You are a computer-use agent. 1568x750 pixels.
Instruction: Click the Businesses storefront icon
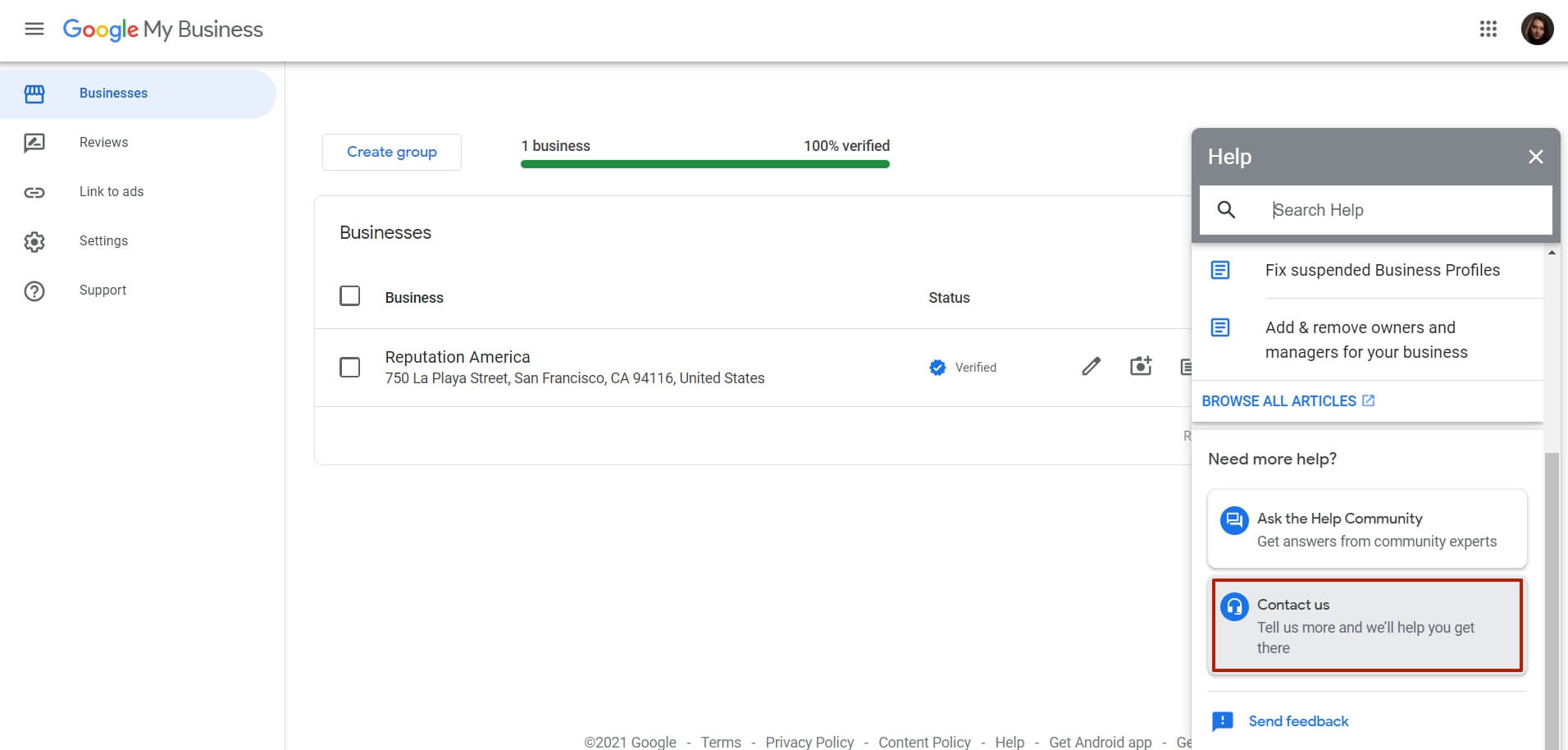[x=34, y=94]
